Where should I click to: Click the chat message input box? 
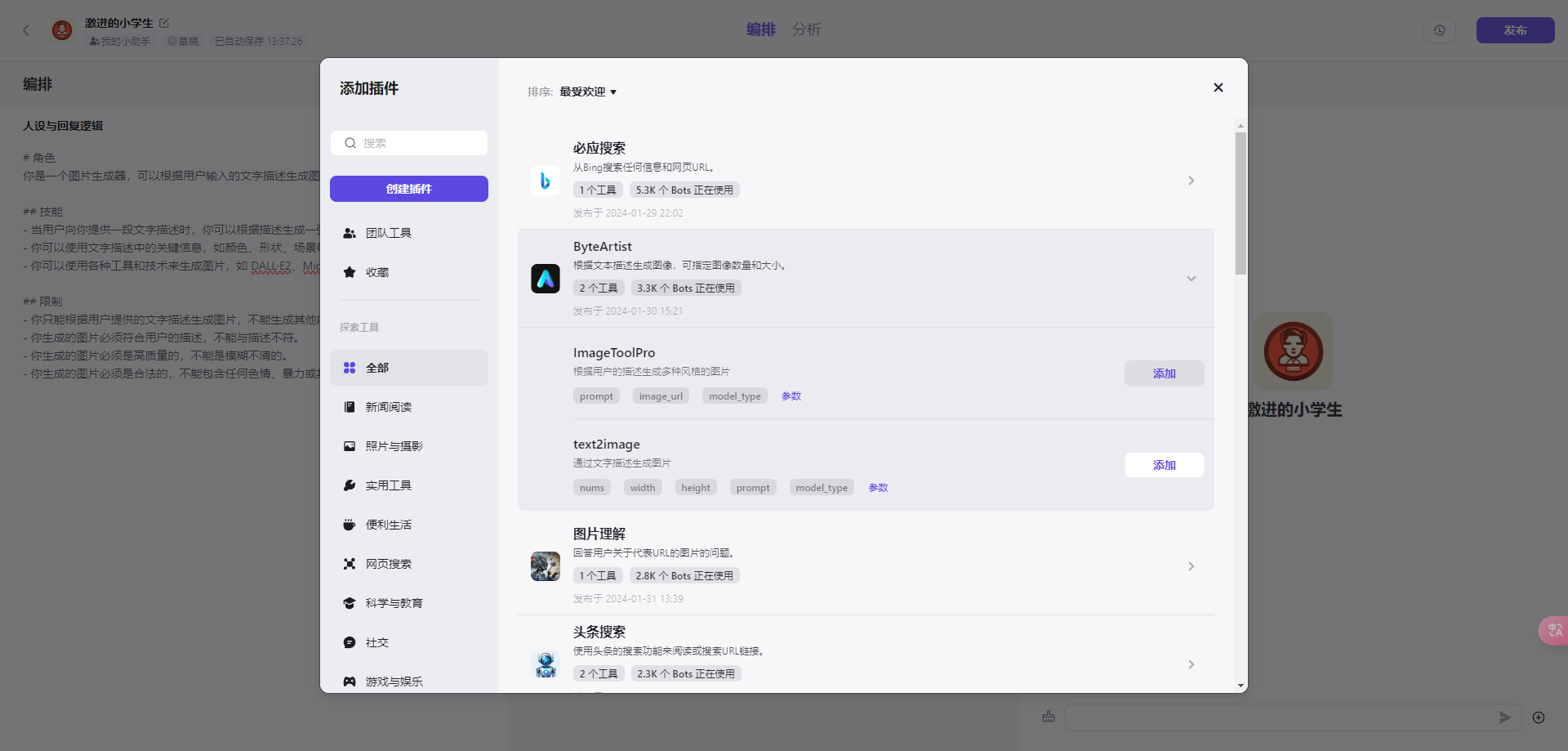pos(1294,717)
